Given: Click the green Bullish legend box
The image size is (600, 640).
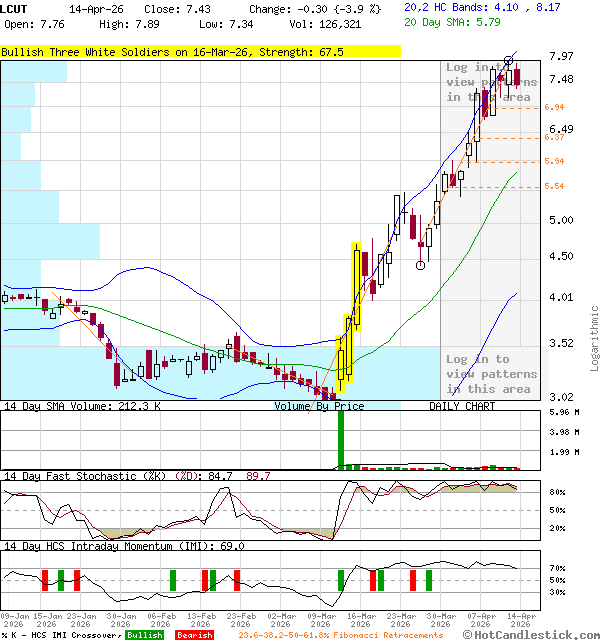Looking at the screenshot, I should [x=145, y=635].
